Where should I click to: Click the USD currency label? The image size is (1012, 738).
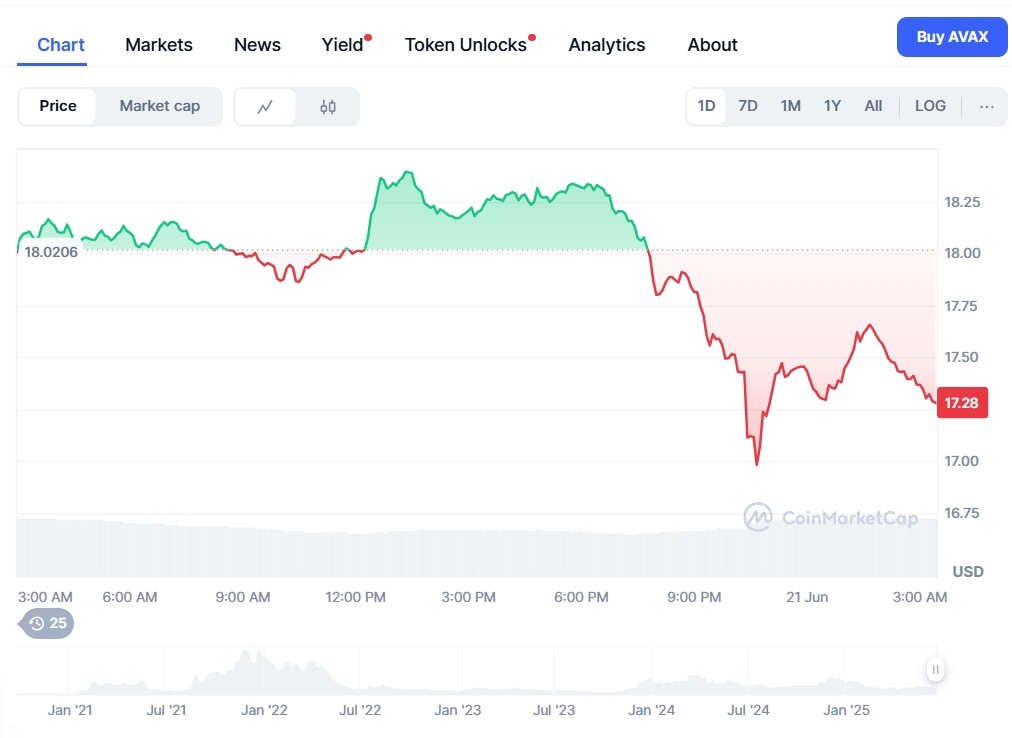968,571
